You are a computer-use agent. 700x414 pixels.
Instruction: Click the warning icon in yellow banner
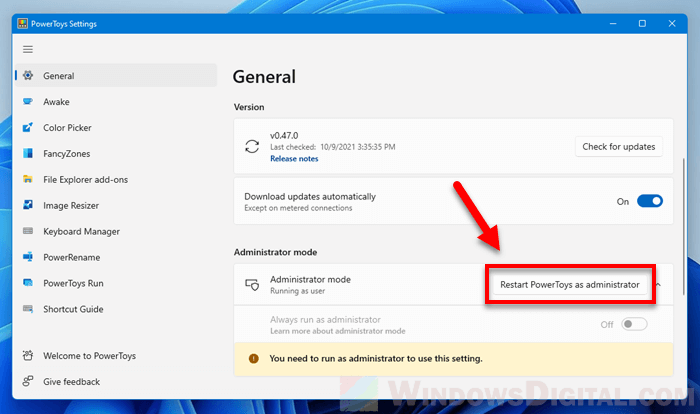[254, 359]
